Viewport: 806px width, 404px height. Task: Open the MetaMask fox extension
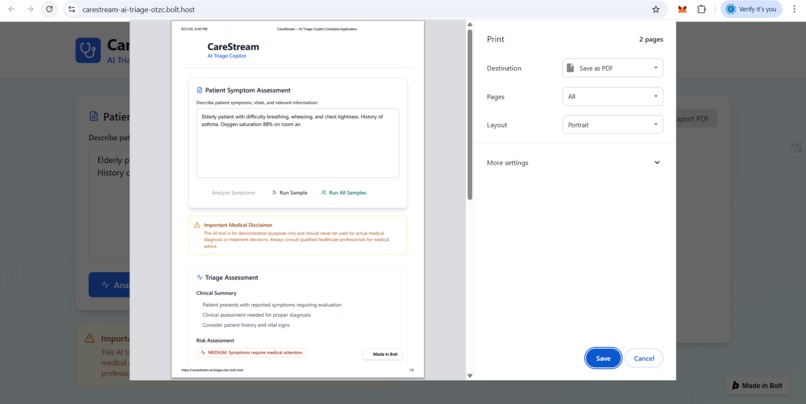[682, 9]
